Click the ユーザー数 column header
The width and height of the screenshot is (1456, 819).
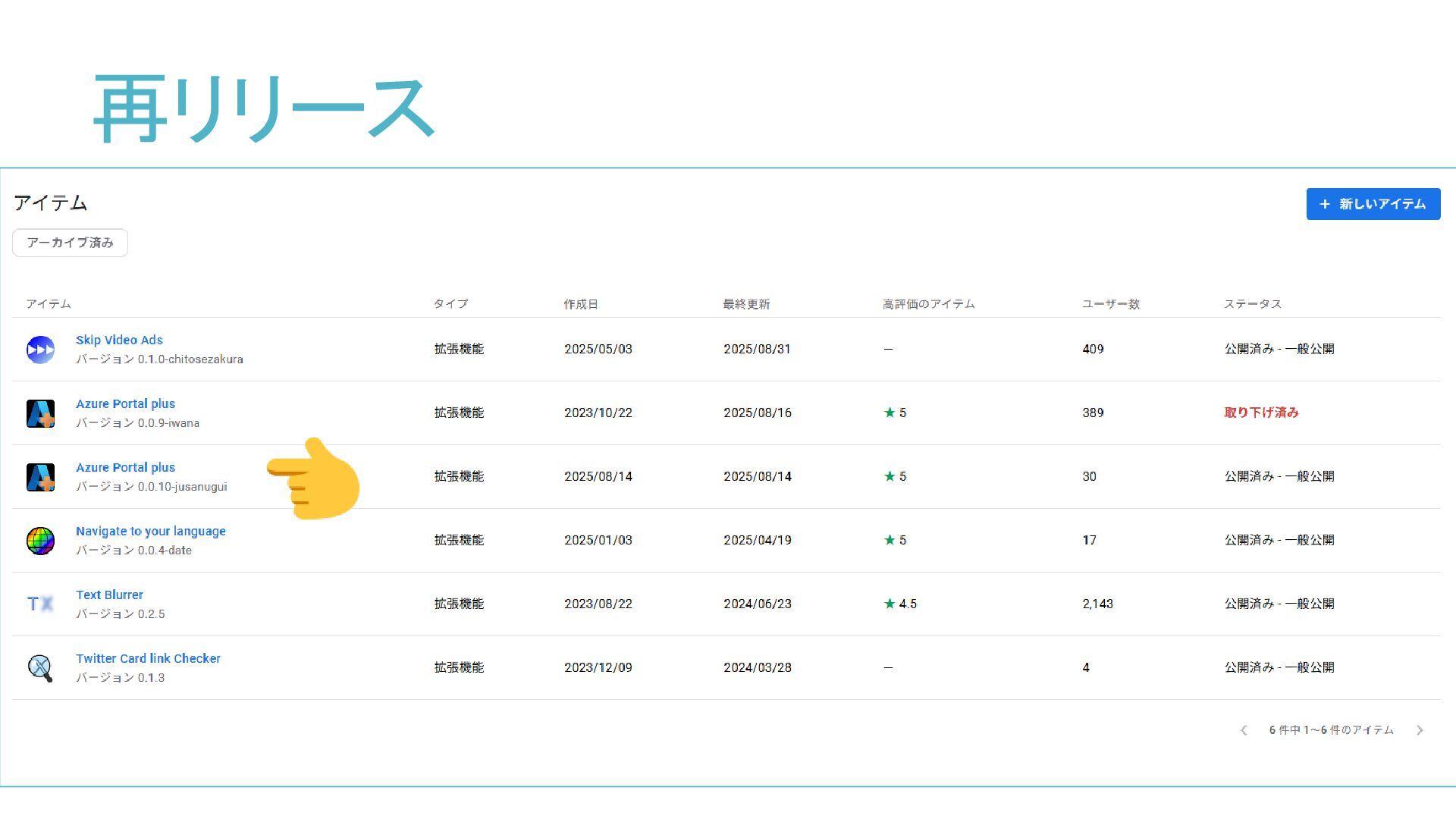(x=1110, y=304)
